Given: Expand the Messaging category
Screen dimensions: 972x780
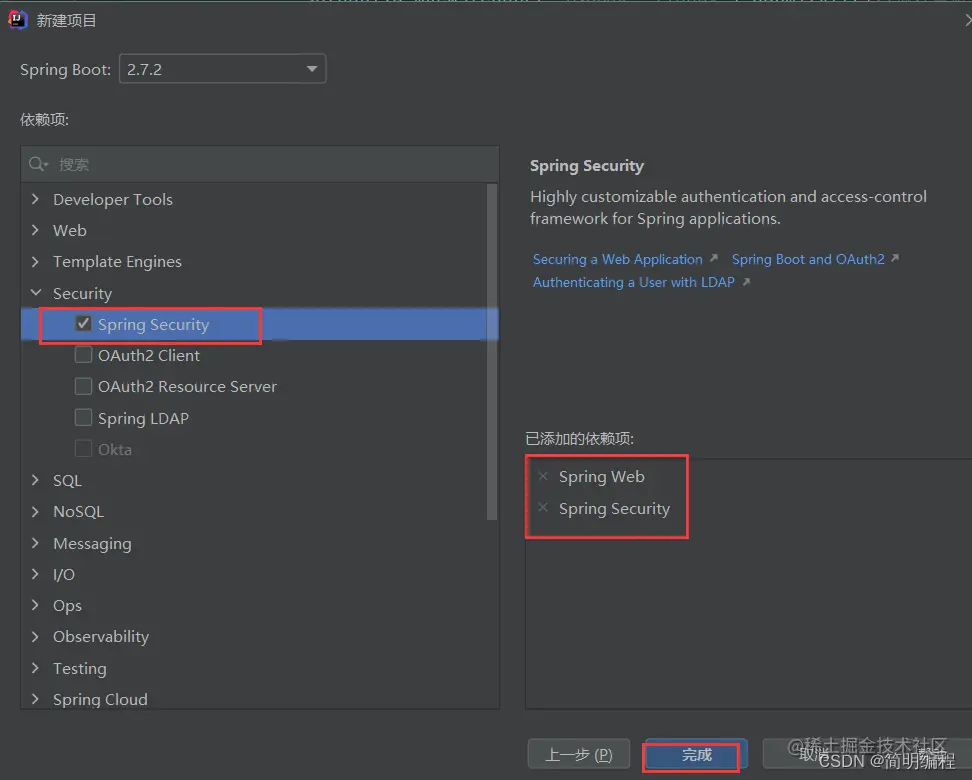Looking at the screenshot, I should tap(35, 543).
